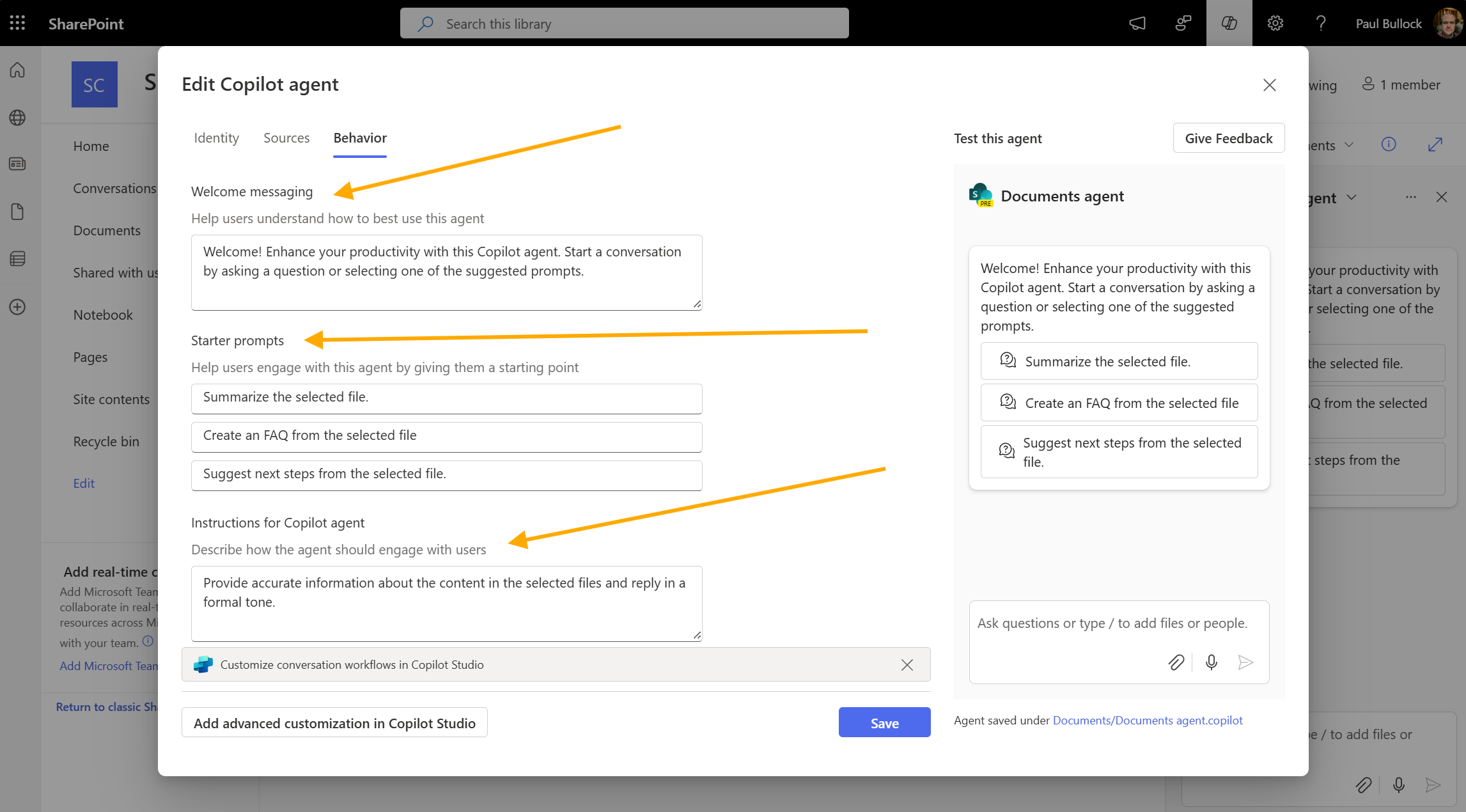Select the Home icon in the left rail
Viewport: 1466px width, 812px height.
click(x=17, y=70)
